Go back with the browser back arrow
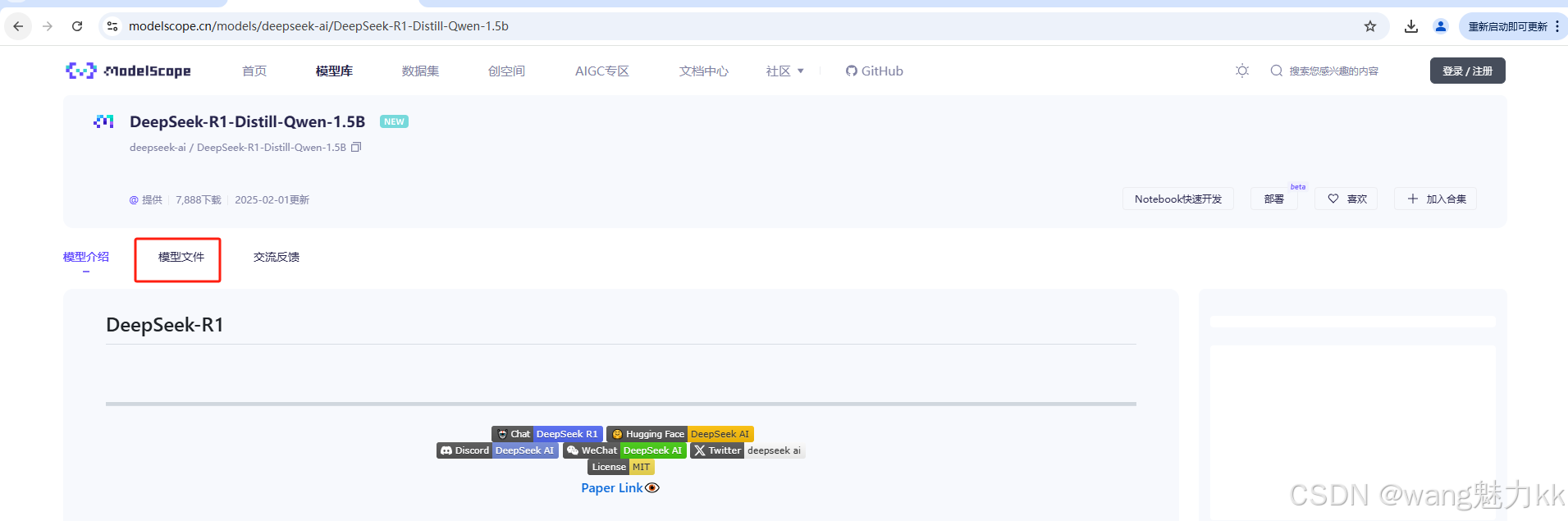 click(18, 26)
